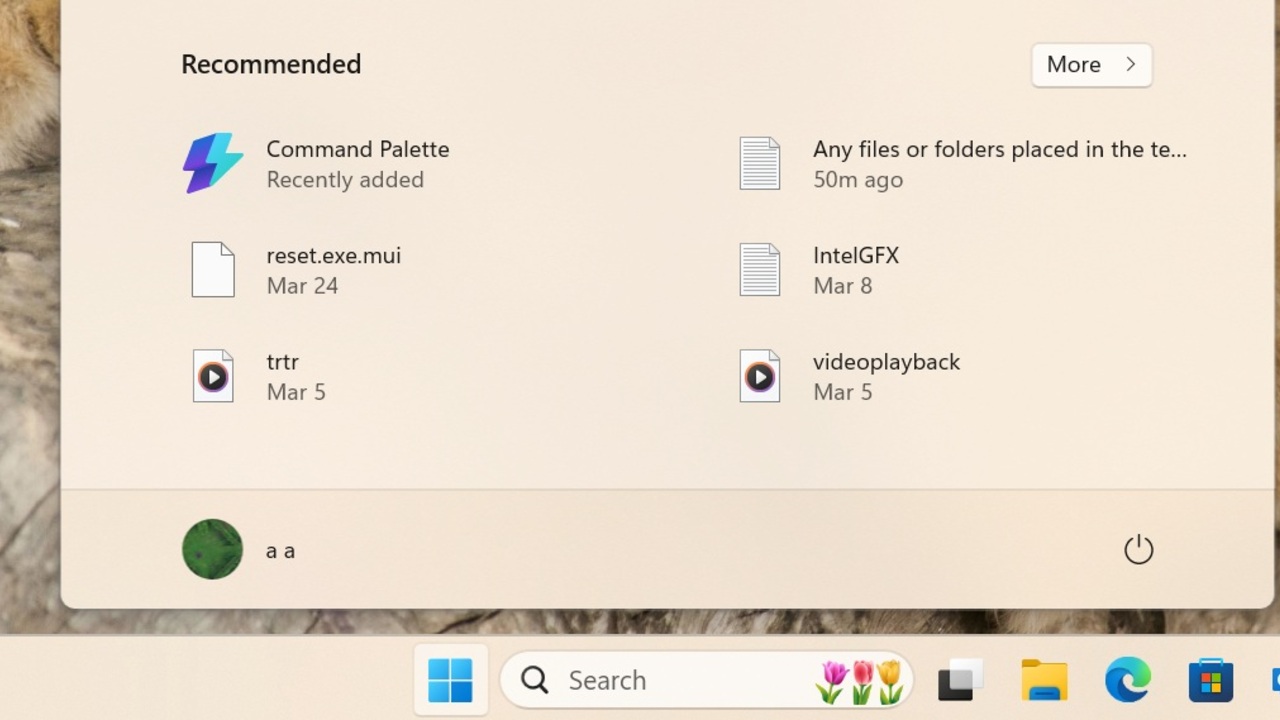Click the Start button

coord(450,680)
